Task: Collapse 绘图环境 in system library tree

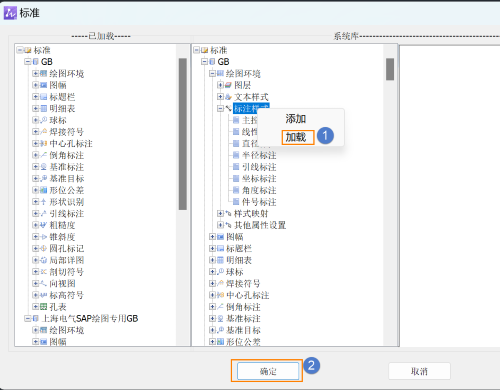Action: pyautogui.click(x=212, y=73)
